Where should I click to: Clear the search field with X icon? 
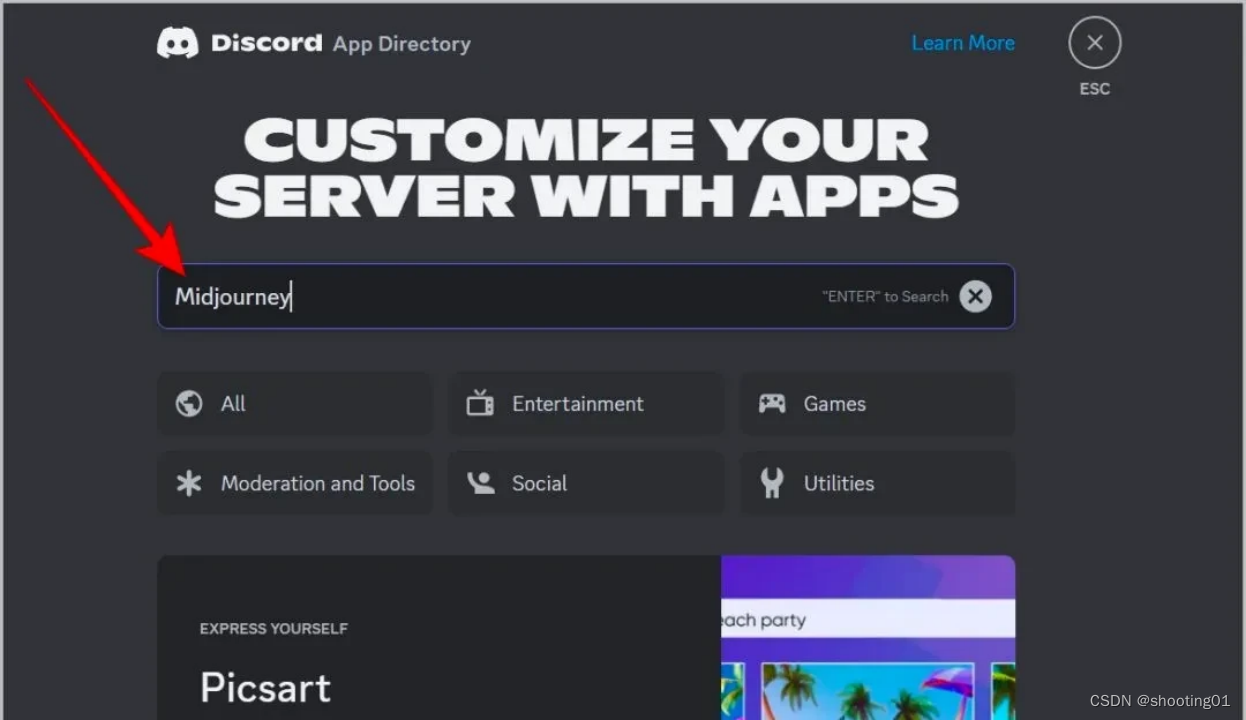[x=976, y=296]
